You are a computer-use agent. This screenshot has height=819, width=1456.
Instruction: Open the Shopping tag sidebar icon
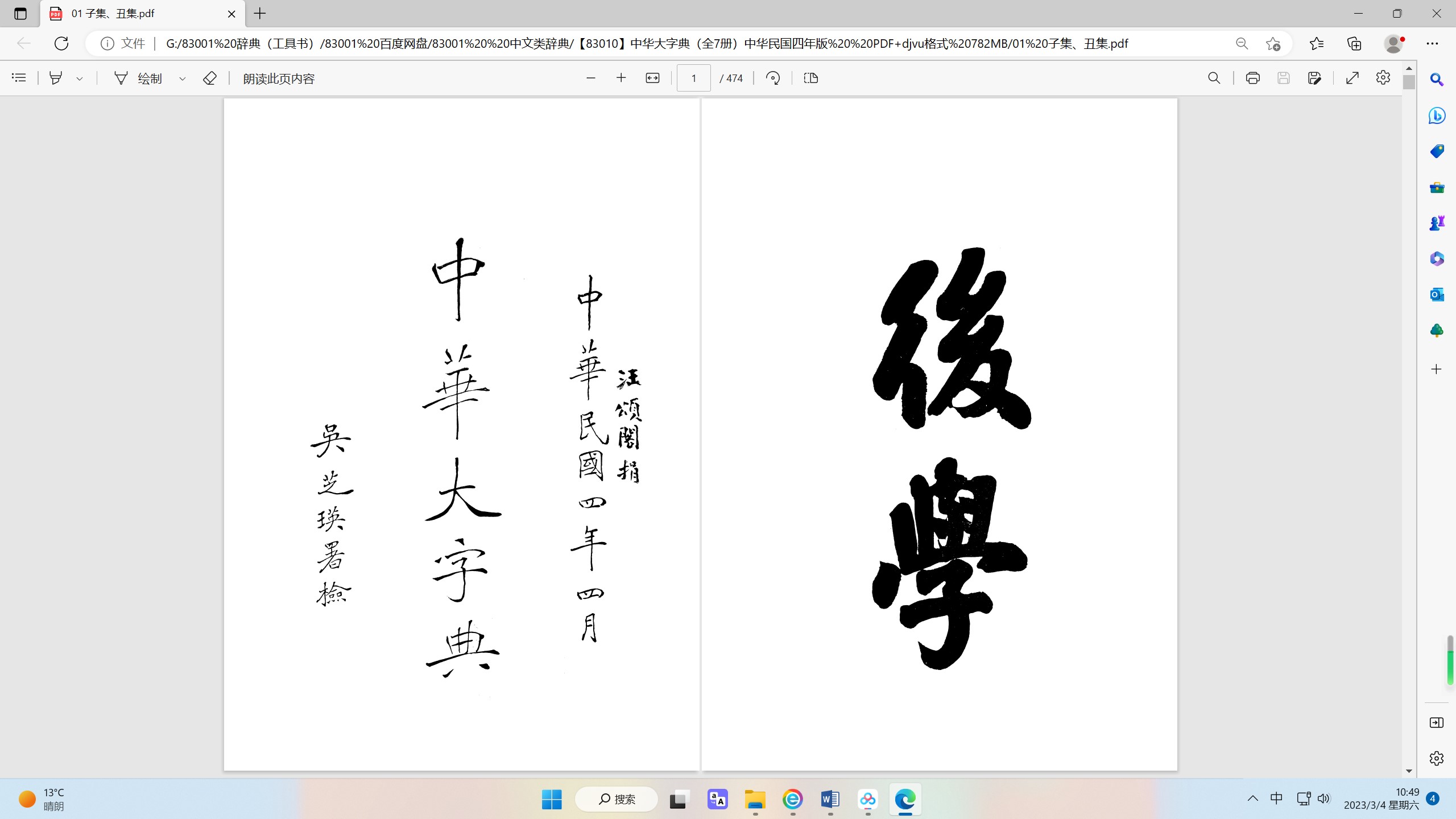[1437, 151]
